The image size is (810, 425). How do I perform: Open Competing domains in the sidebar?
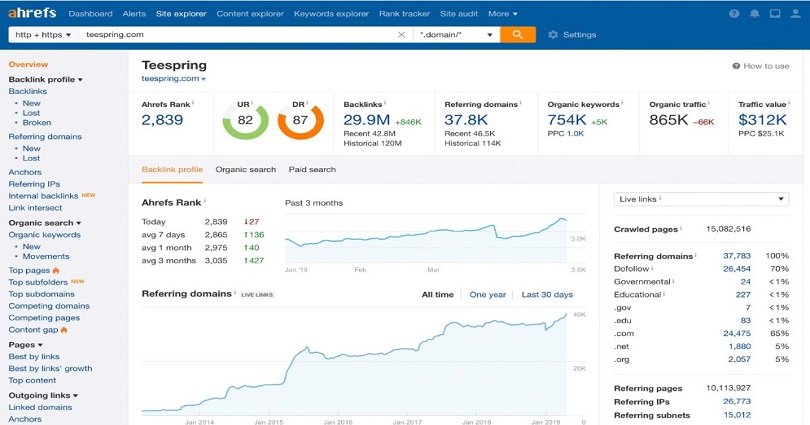pyautogui.click(x=49, y=306)
